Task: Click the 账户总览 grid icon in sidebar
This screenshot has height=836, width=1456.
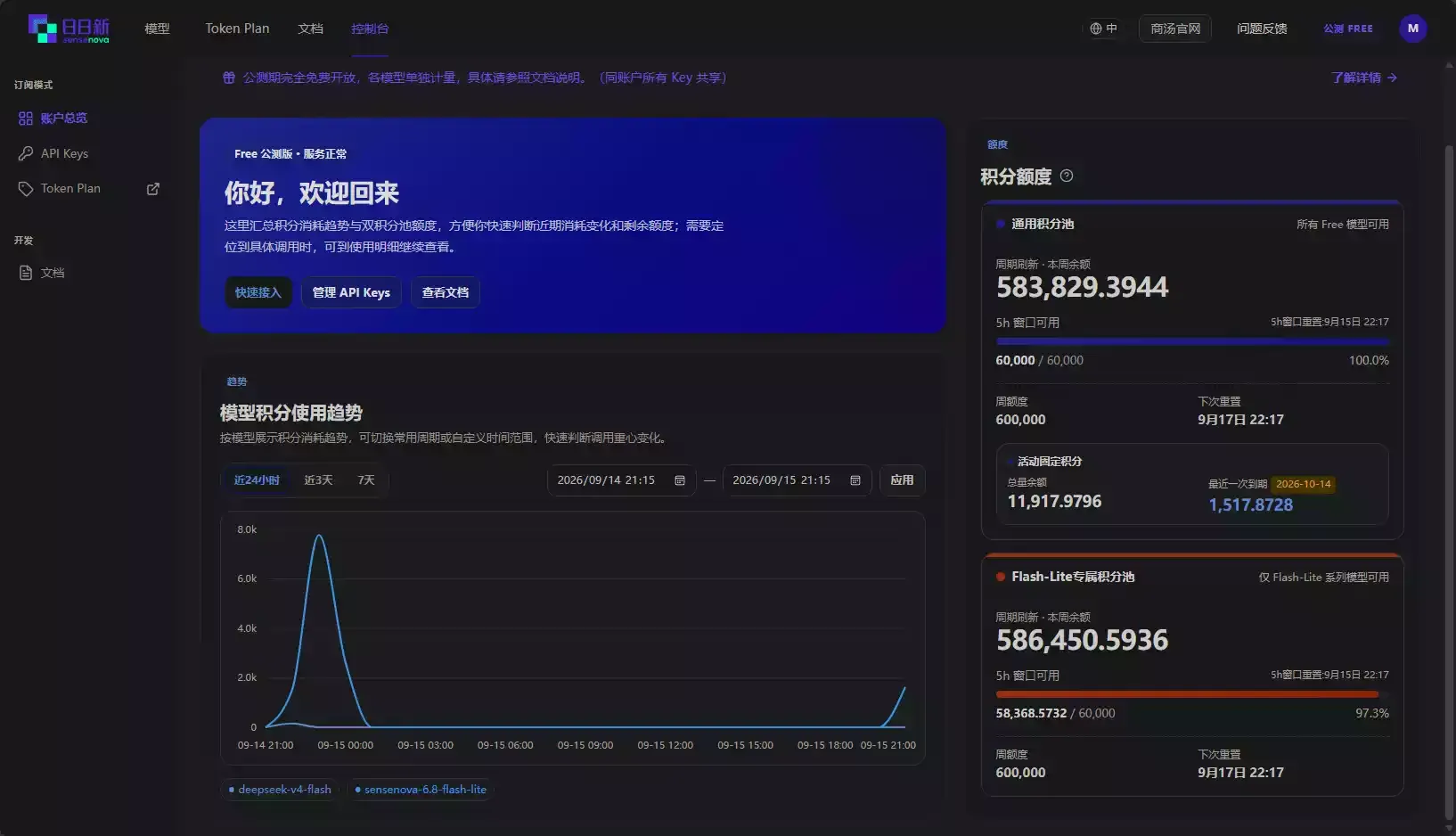Action: [x=26, y=119]
